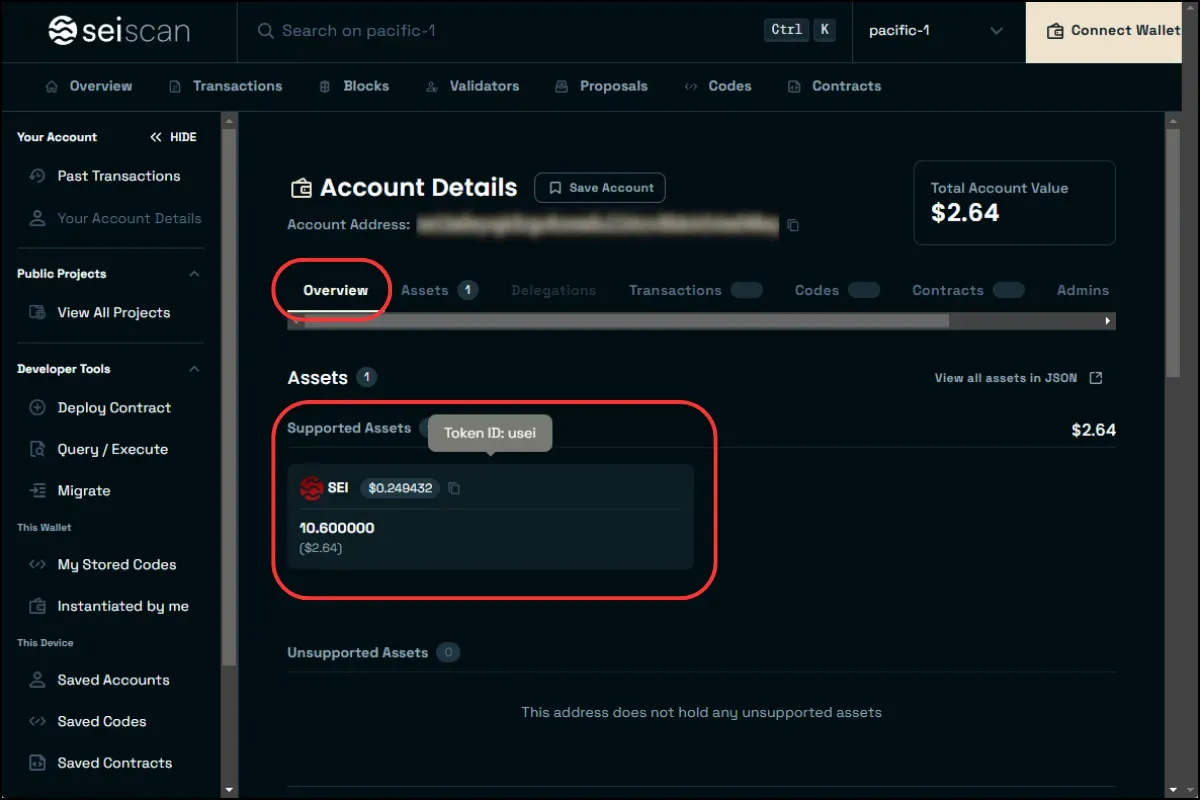The width and height of the screenshot is (1200, 800).
Task: Click the blurred account address
Action: pos(598,225)
